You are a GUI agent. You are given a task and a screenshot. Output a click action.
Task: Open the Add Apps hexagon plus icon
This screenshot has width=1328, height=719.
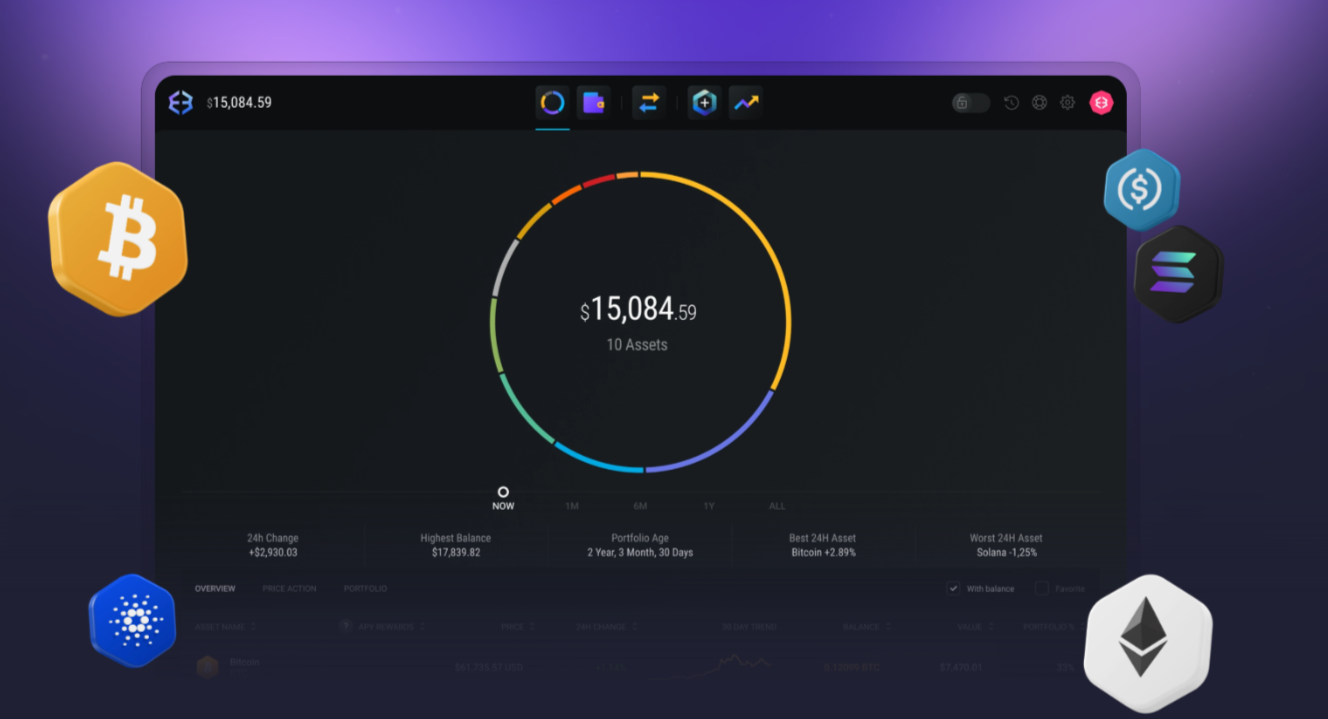(704, 102)
